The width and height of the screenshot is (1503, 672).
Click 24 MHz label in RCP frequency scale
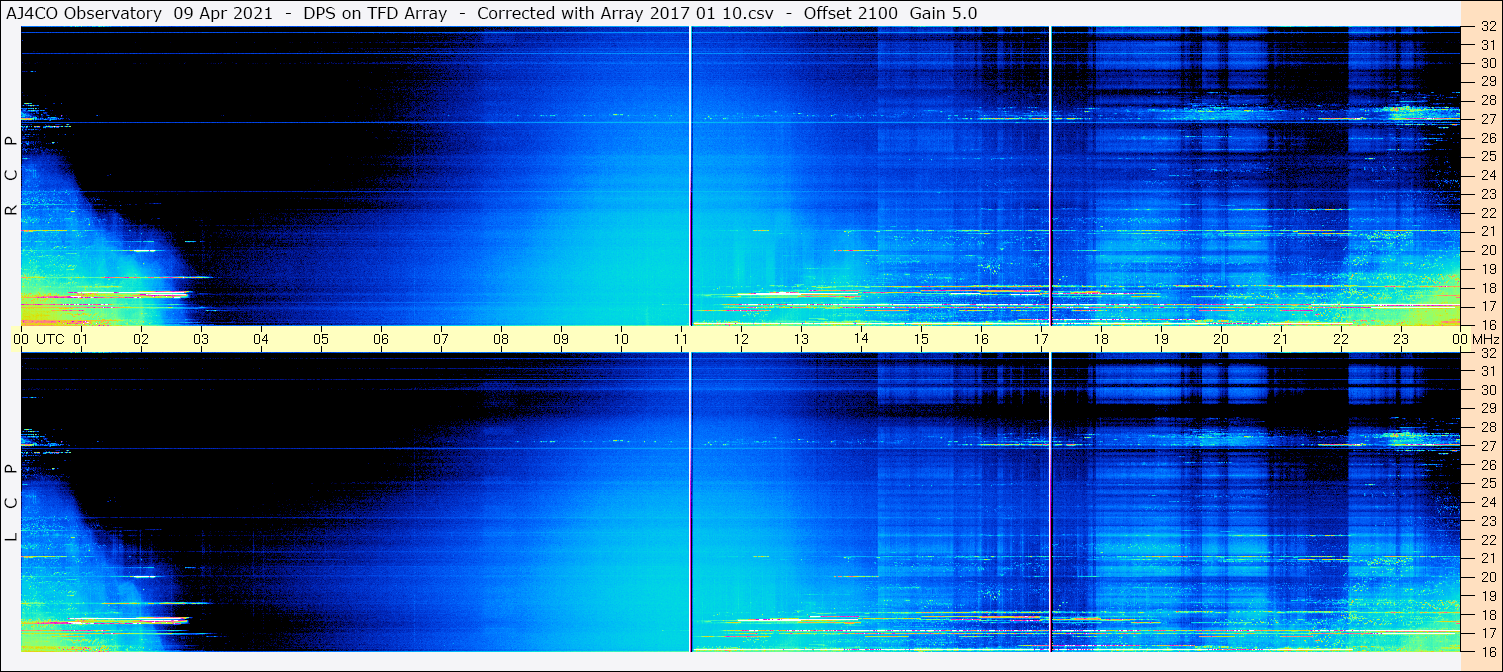[1487, 175]
